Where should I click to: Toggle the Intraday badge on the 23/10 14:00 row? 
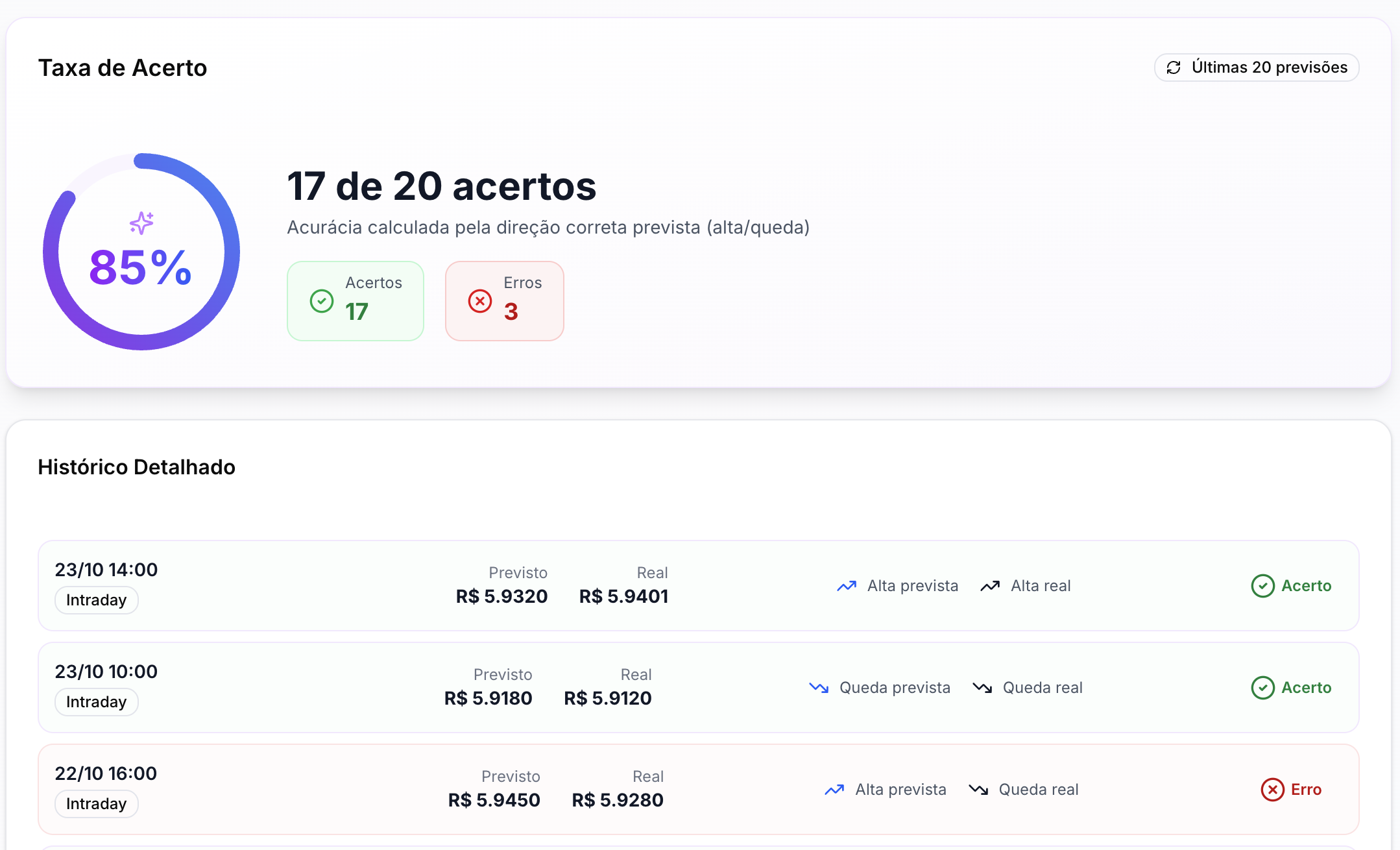(96, 600)
